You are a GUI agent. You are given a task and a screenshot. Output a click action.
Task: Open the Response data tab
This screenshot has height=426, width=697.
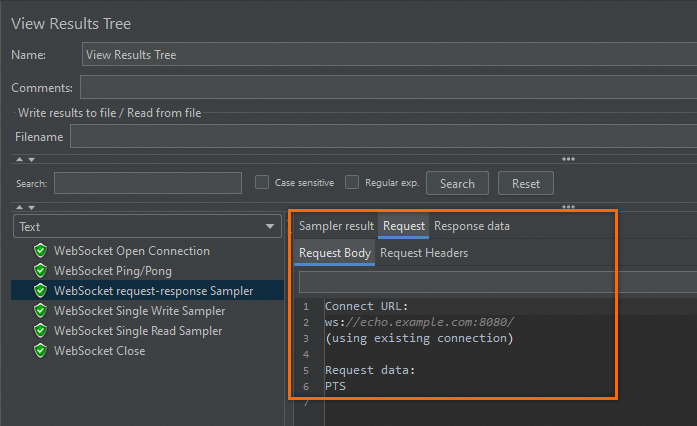click(x=471, y=226)
